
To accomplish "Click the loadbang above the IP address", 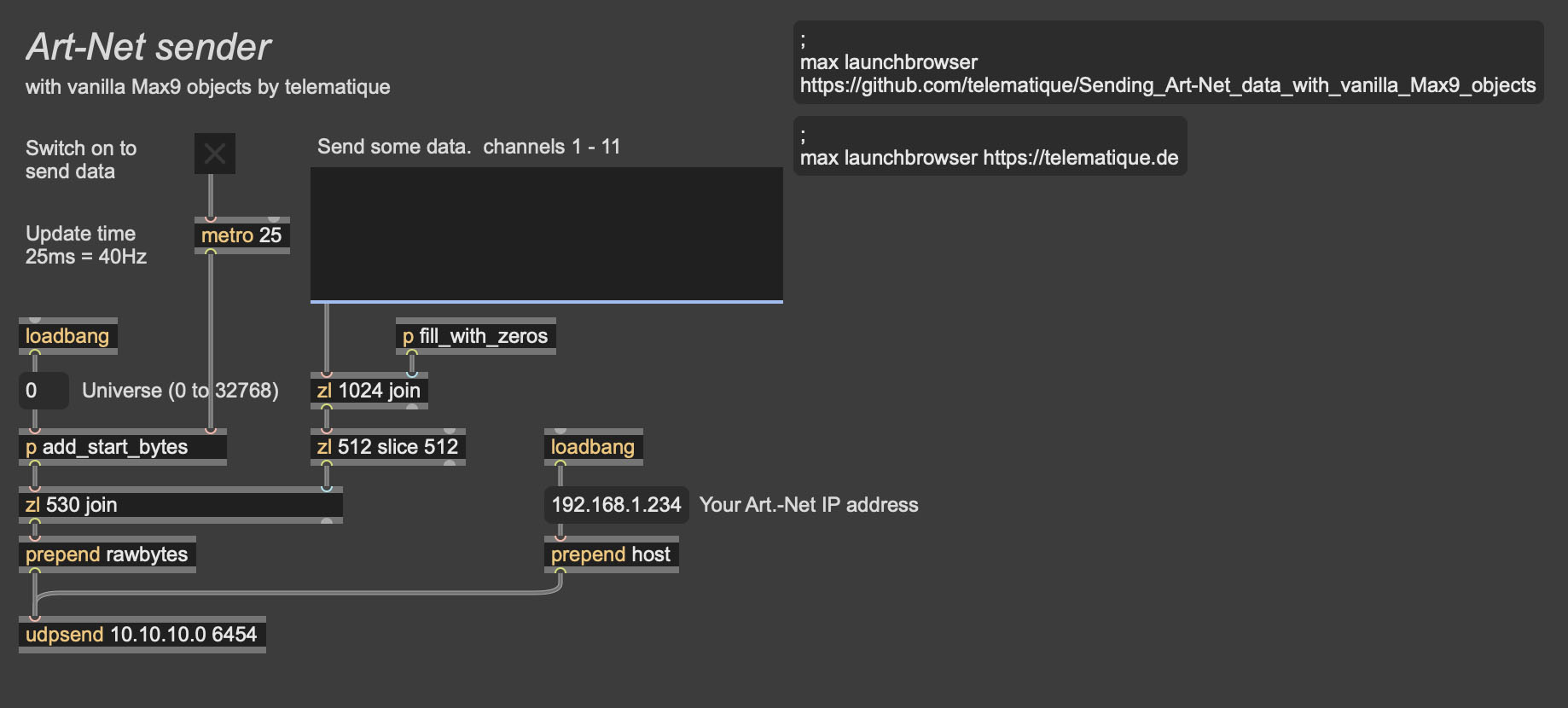I will (593, 447).
